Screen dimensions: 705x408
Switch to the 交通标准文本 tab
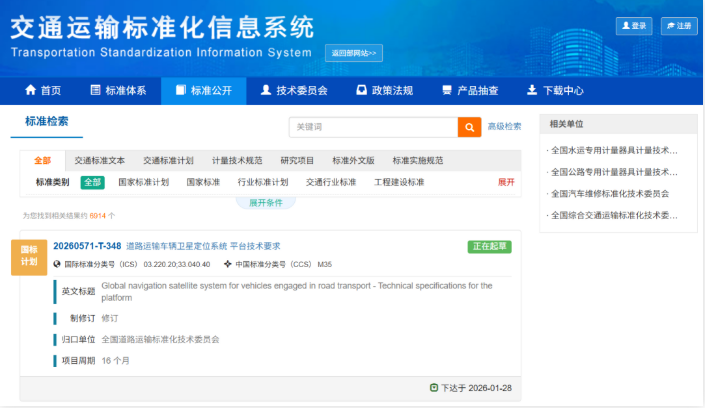pyautogui.click(x=99, y=160)
